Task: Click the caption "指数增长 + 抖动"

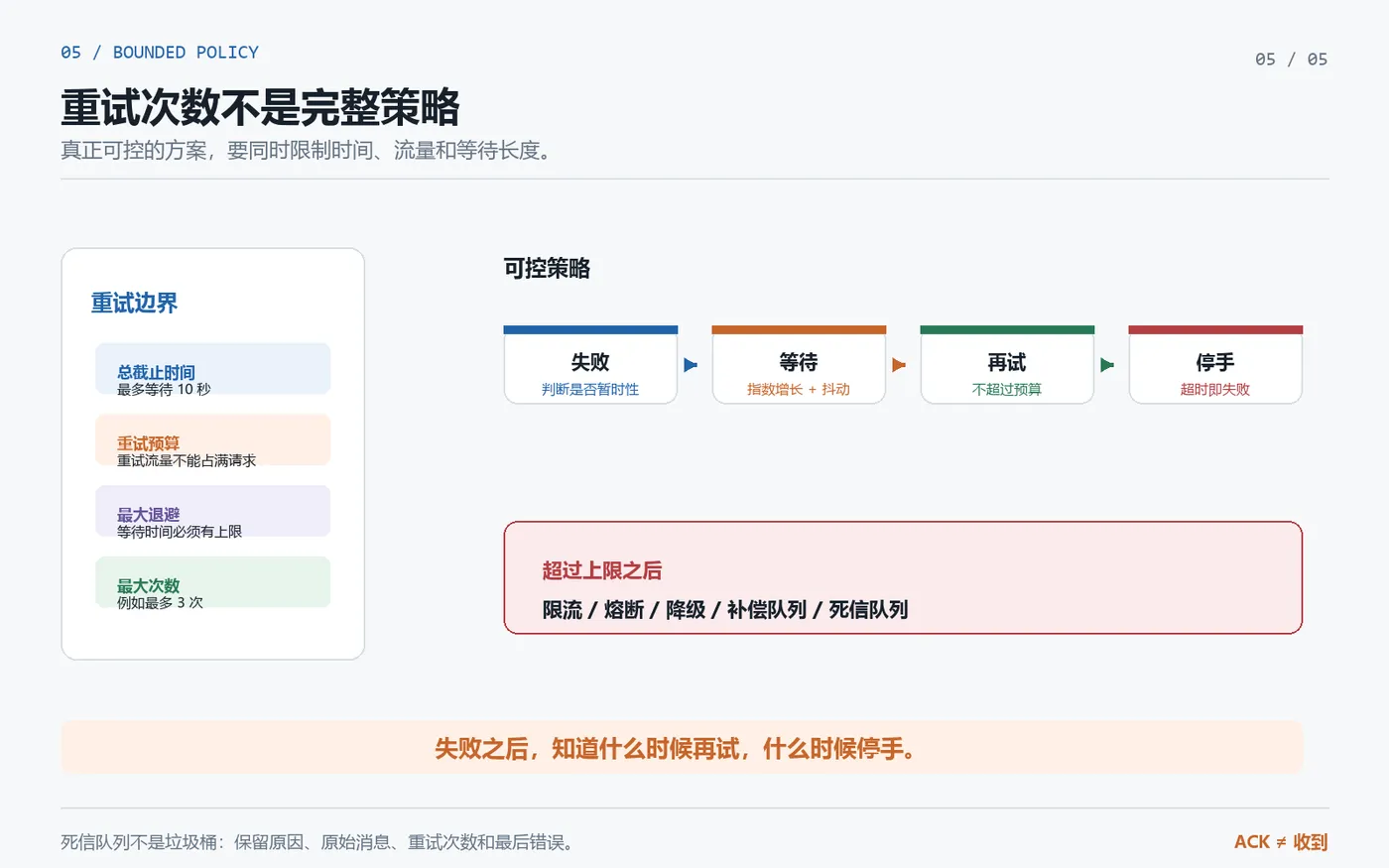Action: [799, 390]
